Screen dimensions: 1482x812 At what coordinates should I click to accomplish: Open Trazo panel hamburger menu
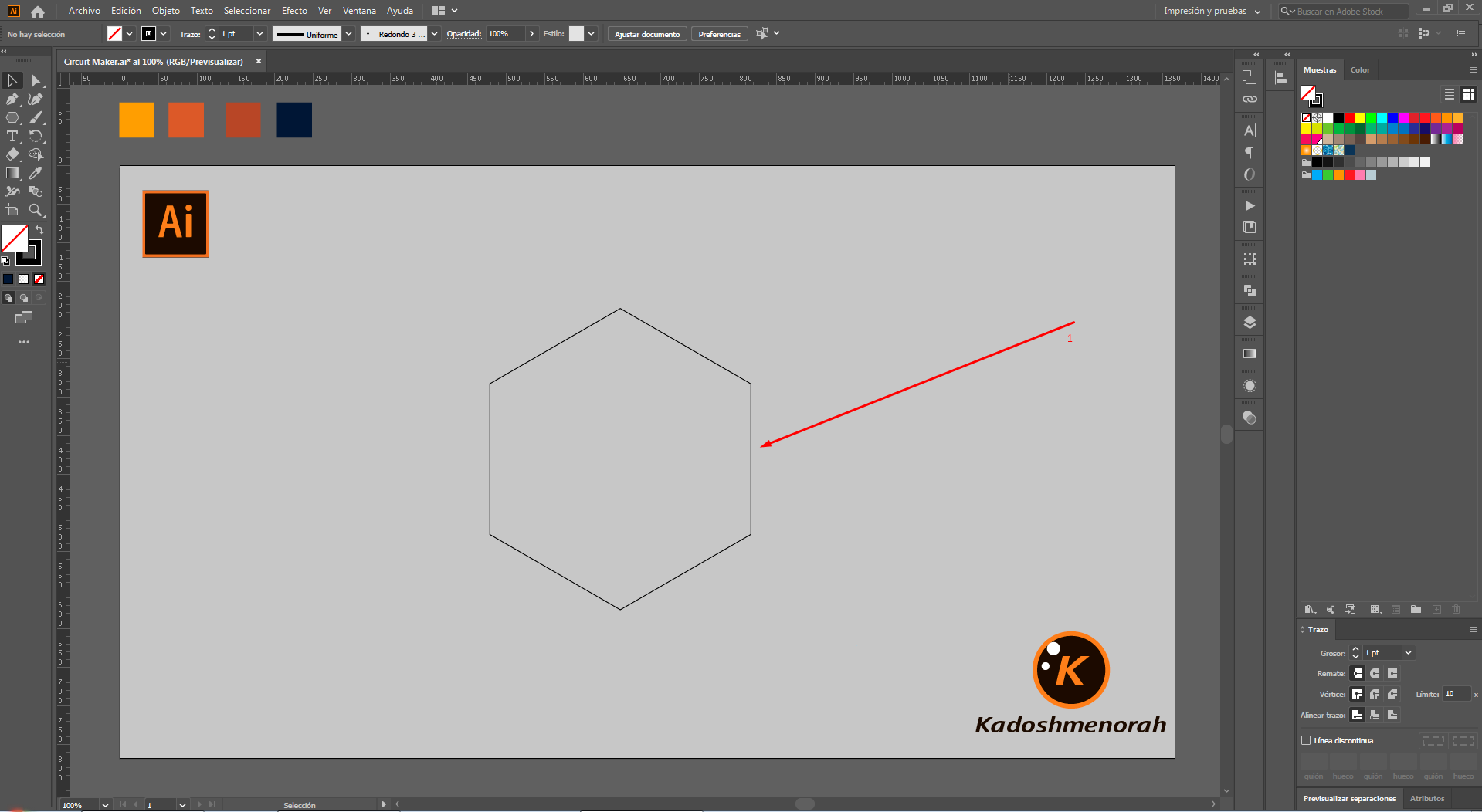[1473, 630]
